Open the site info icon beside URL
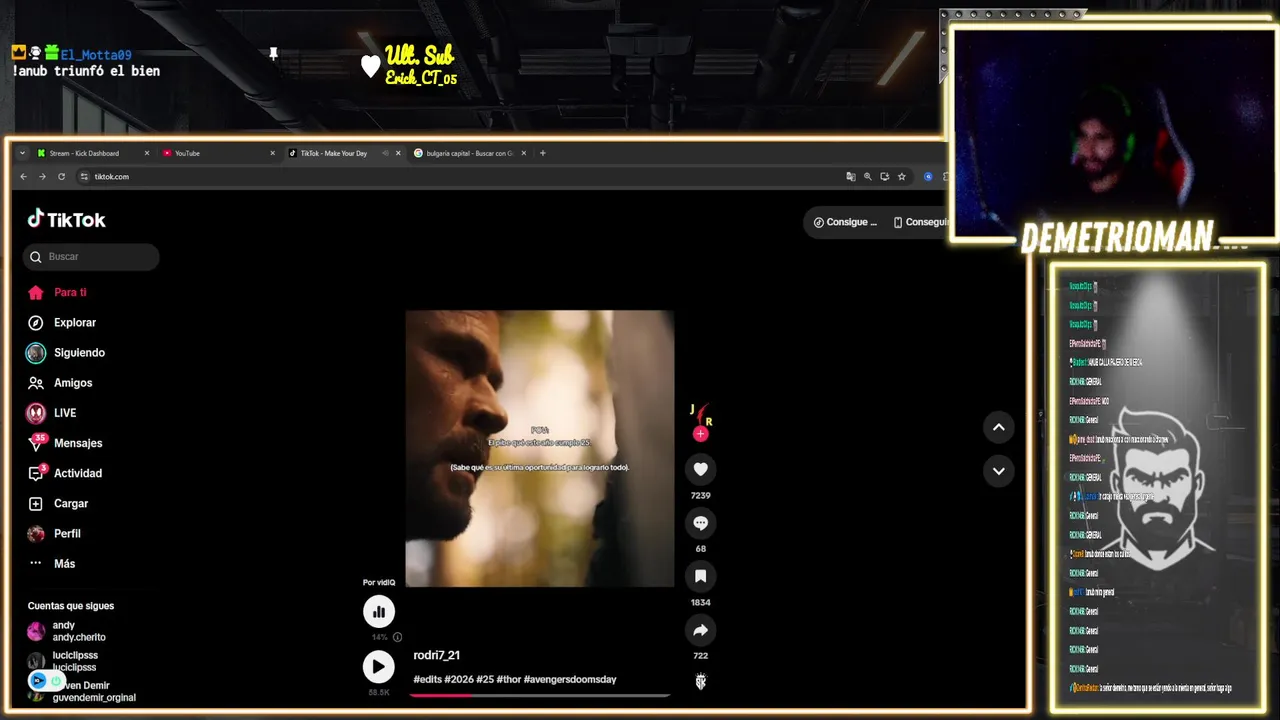 point(85,177)
